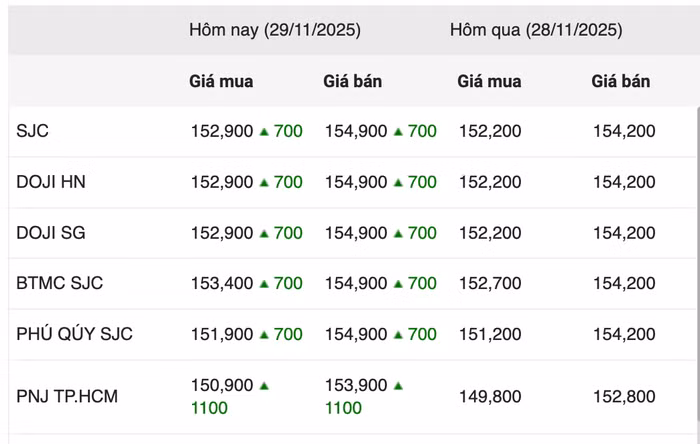
Task: Click the green up arrow in SJC sell price
Action: 398,131
